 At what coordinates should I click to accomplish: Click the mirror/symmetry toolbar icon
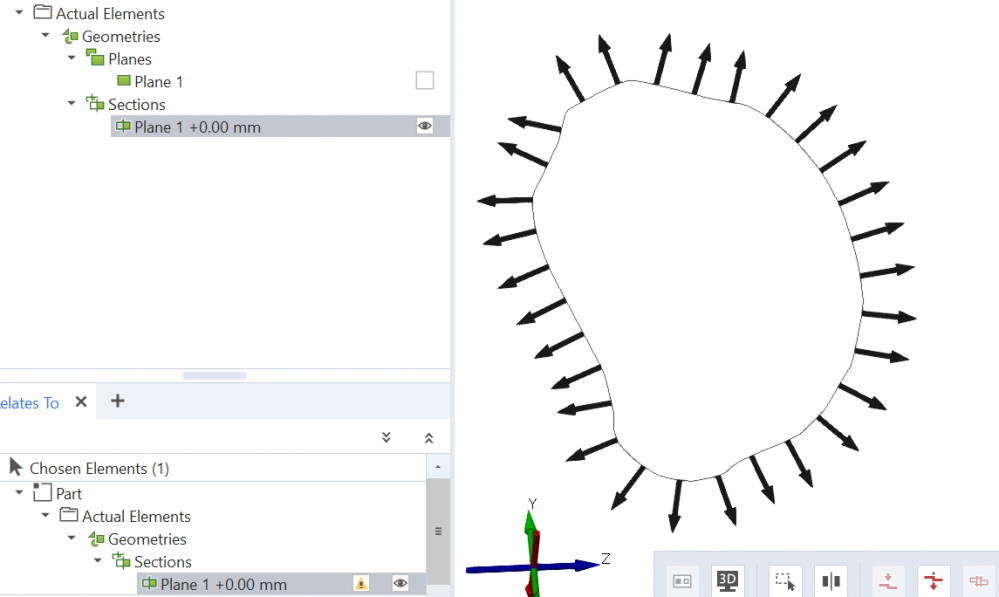coord(830,580)
